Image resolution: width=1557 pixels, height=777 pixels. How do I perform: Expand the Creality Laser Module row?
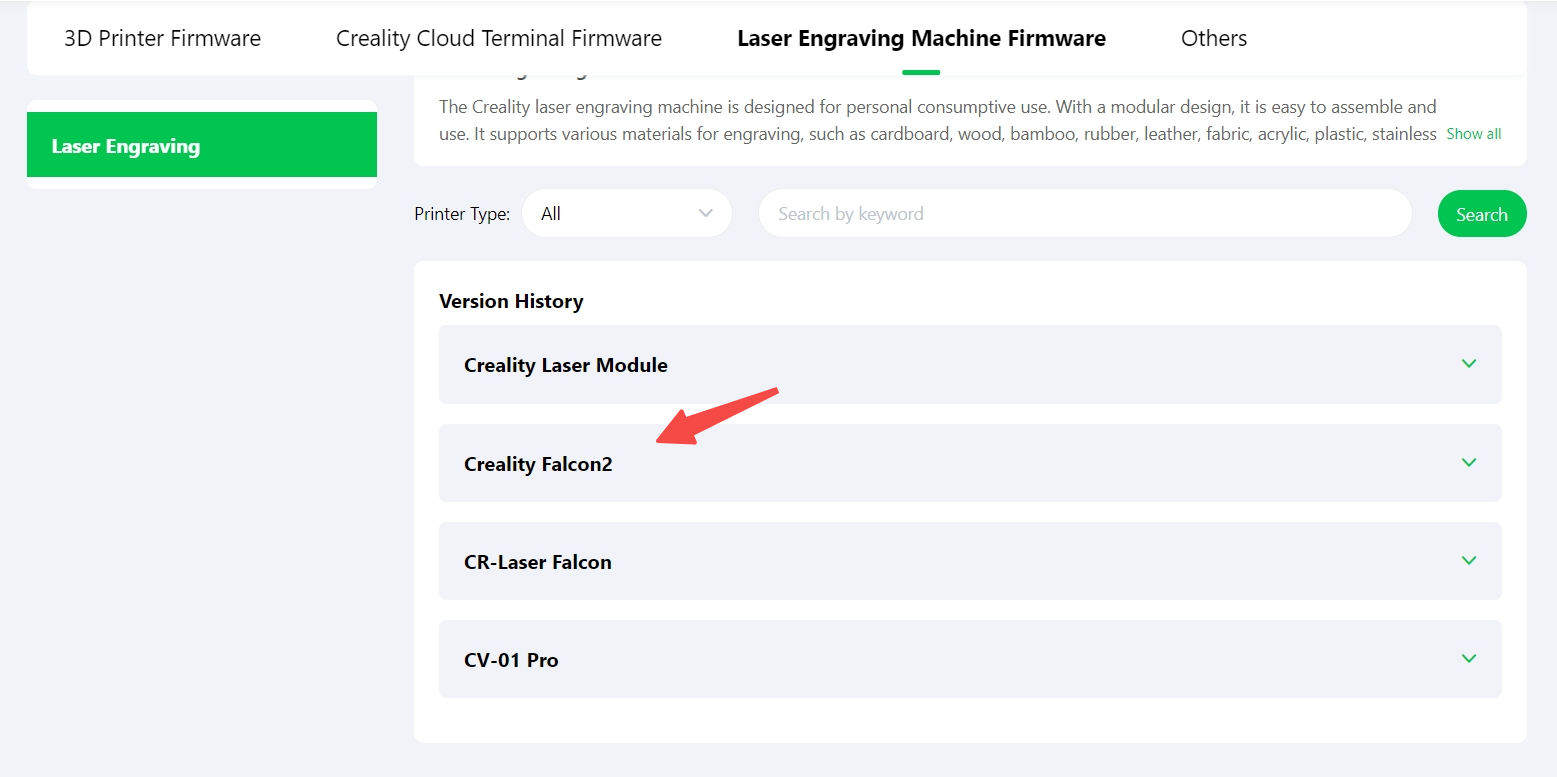point(970,365)
